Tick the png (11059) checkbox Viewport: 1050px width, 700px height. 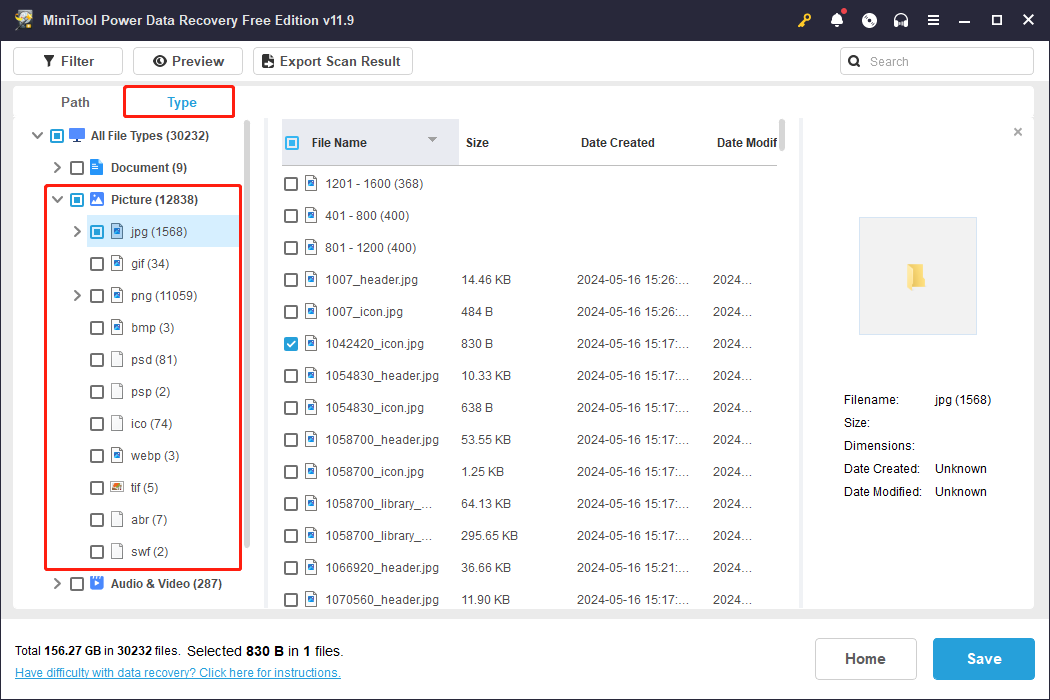[x=97, y=296]
